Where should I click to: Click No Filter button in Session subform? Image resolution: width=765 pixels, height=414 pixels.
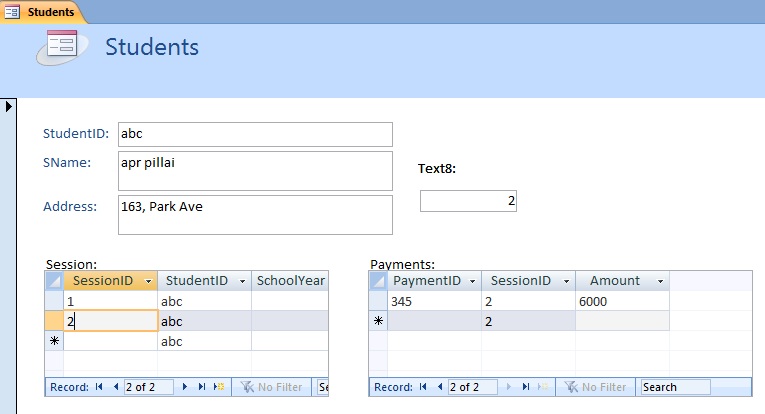tap(272, 387)
